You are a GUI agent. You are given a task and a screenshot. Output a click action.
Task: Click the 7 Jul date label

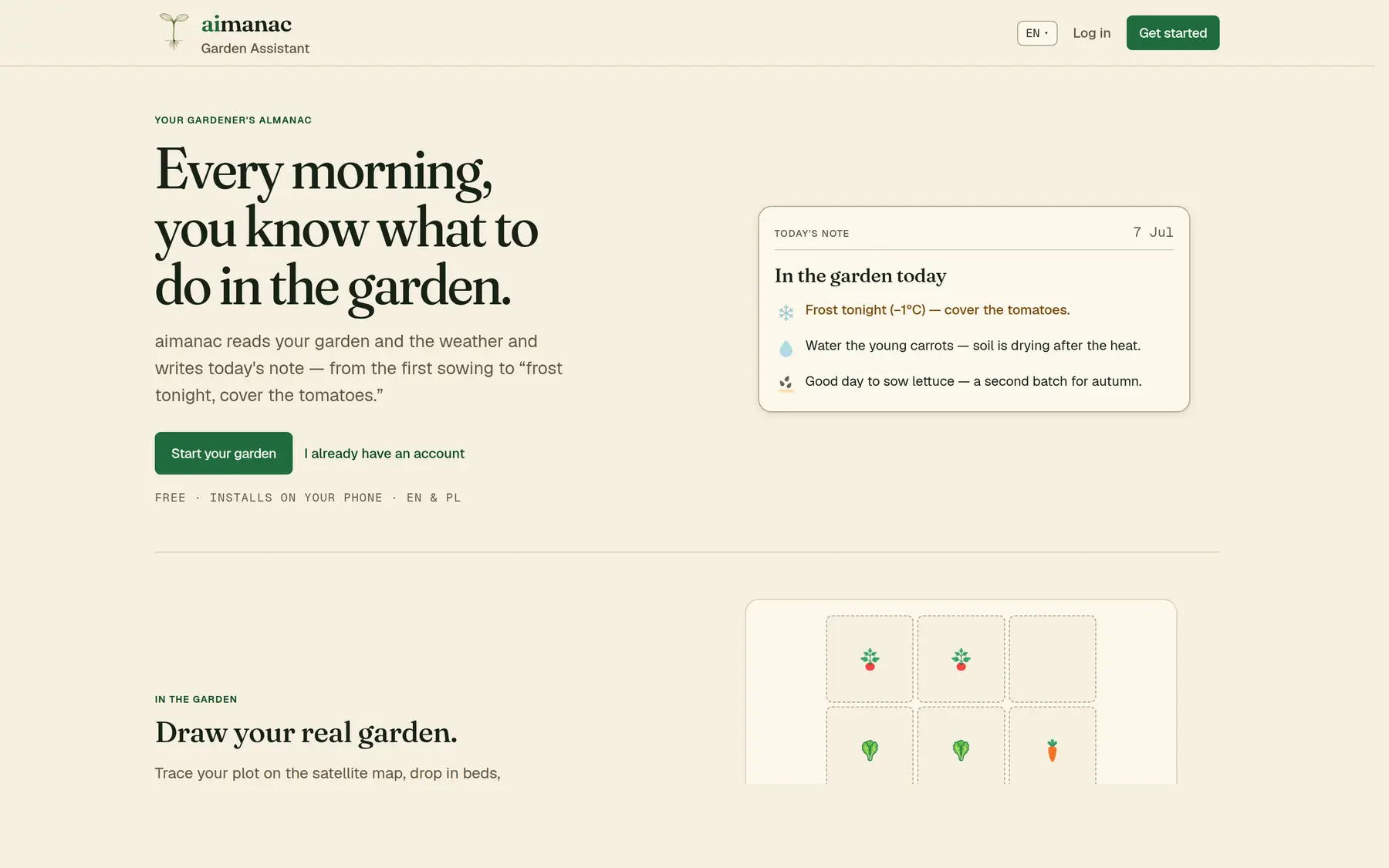(1153, 232)
